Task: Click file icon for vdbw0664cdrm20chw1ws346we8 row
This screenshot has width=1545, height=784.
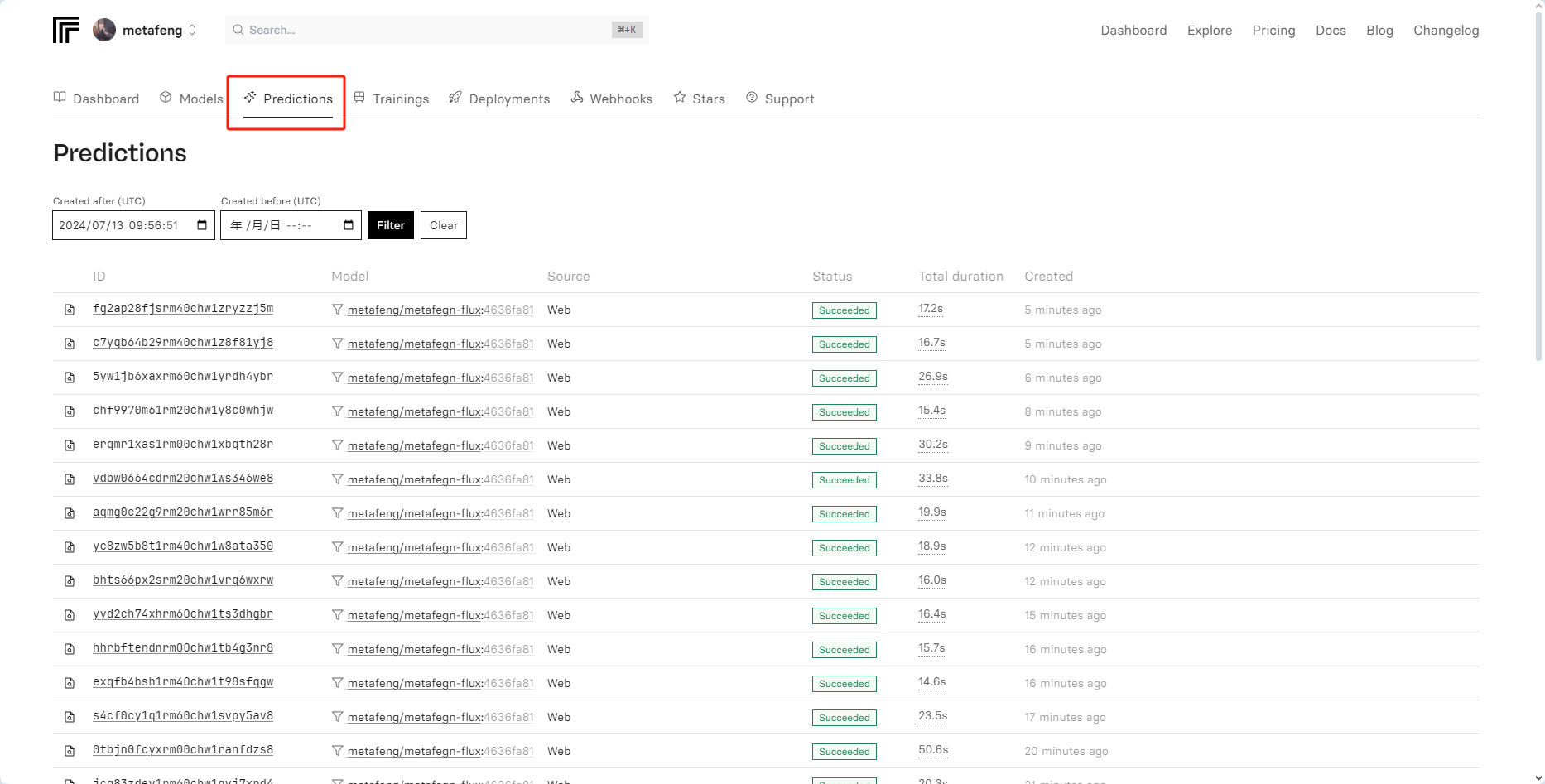Action: point(70,479)
